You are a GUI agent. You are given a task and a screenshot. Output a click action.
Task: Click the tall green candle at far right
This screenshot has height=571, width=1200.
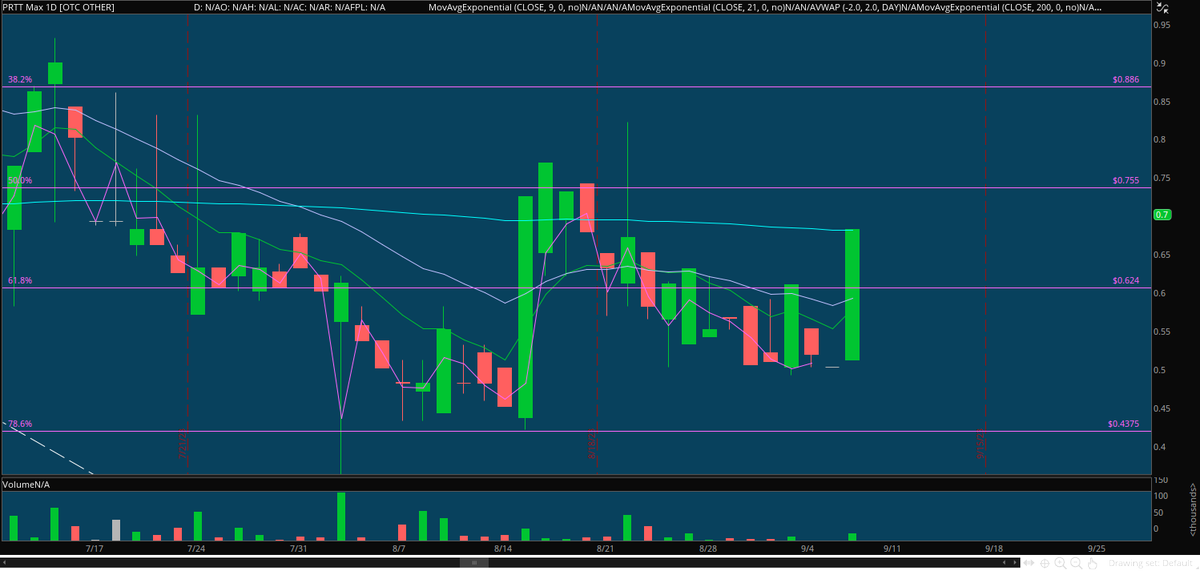click(x=853, y=295)
